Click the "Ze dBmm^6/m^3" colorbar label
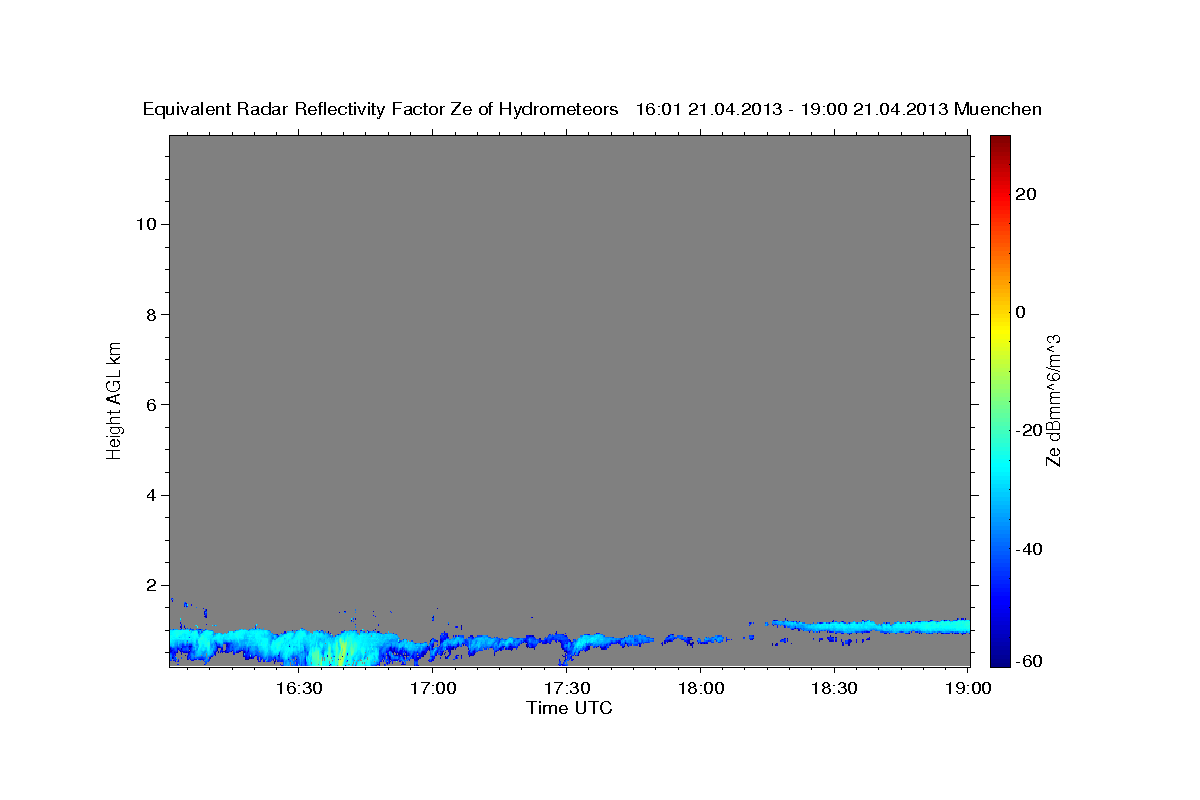Viewport: 1200px width, 800px height. (x=1053, y=400)
